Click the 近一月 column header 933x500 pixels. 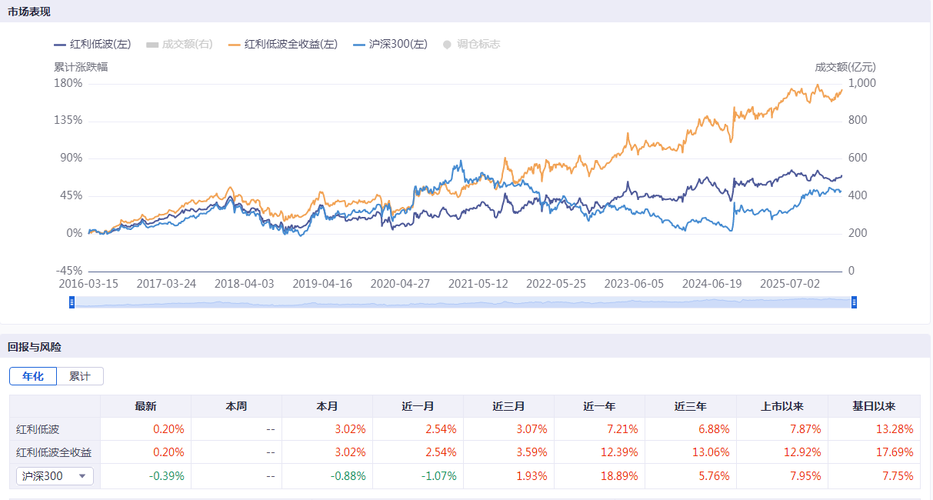point(418,406)
